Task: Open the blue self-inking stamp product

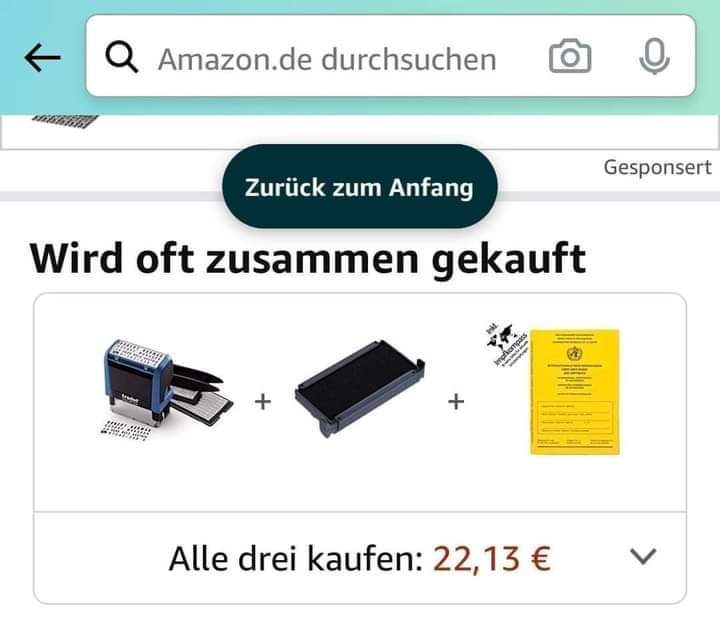Action: click(166, 390)
